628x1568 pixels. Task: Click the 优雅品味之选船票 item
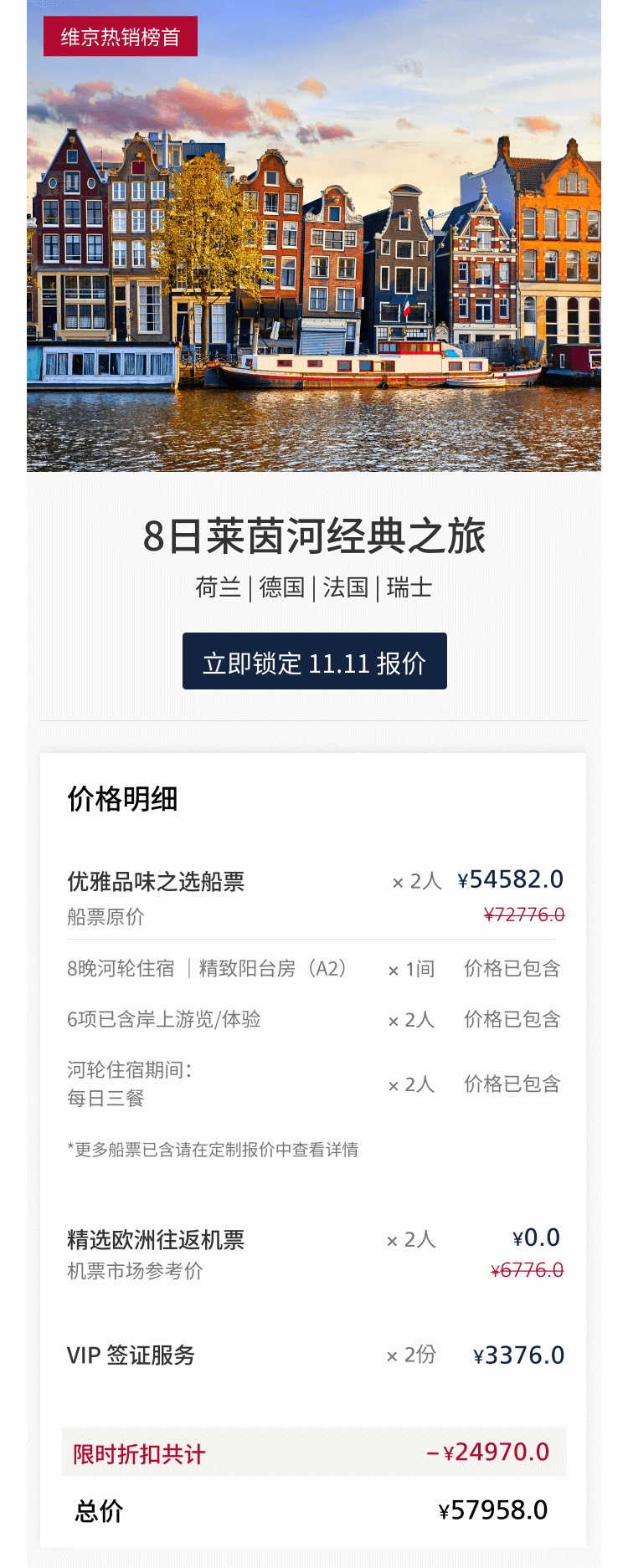pyautogui.click(x=156, y=881)
